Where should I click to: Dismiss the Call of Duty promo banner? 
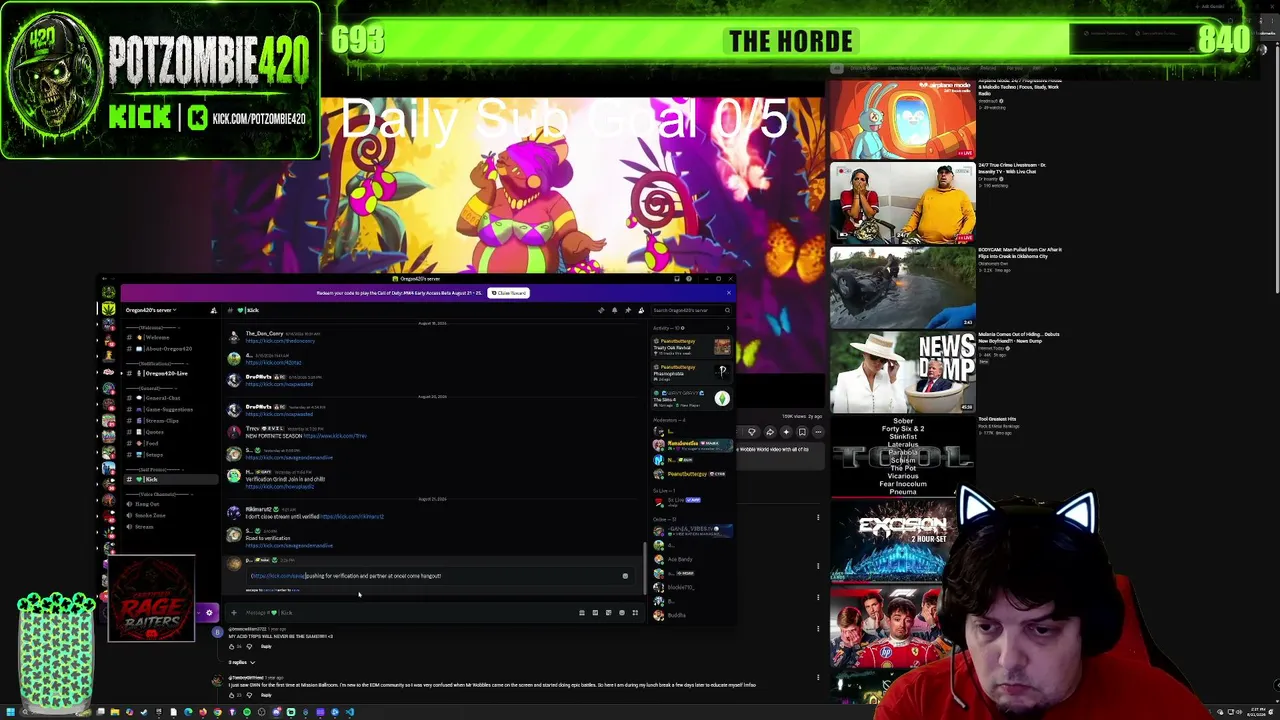coord(728,293)
